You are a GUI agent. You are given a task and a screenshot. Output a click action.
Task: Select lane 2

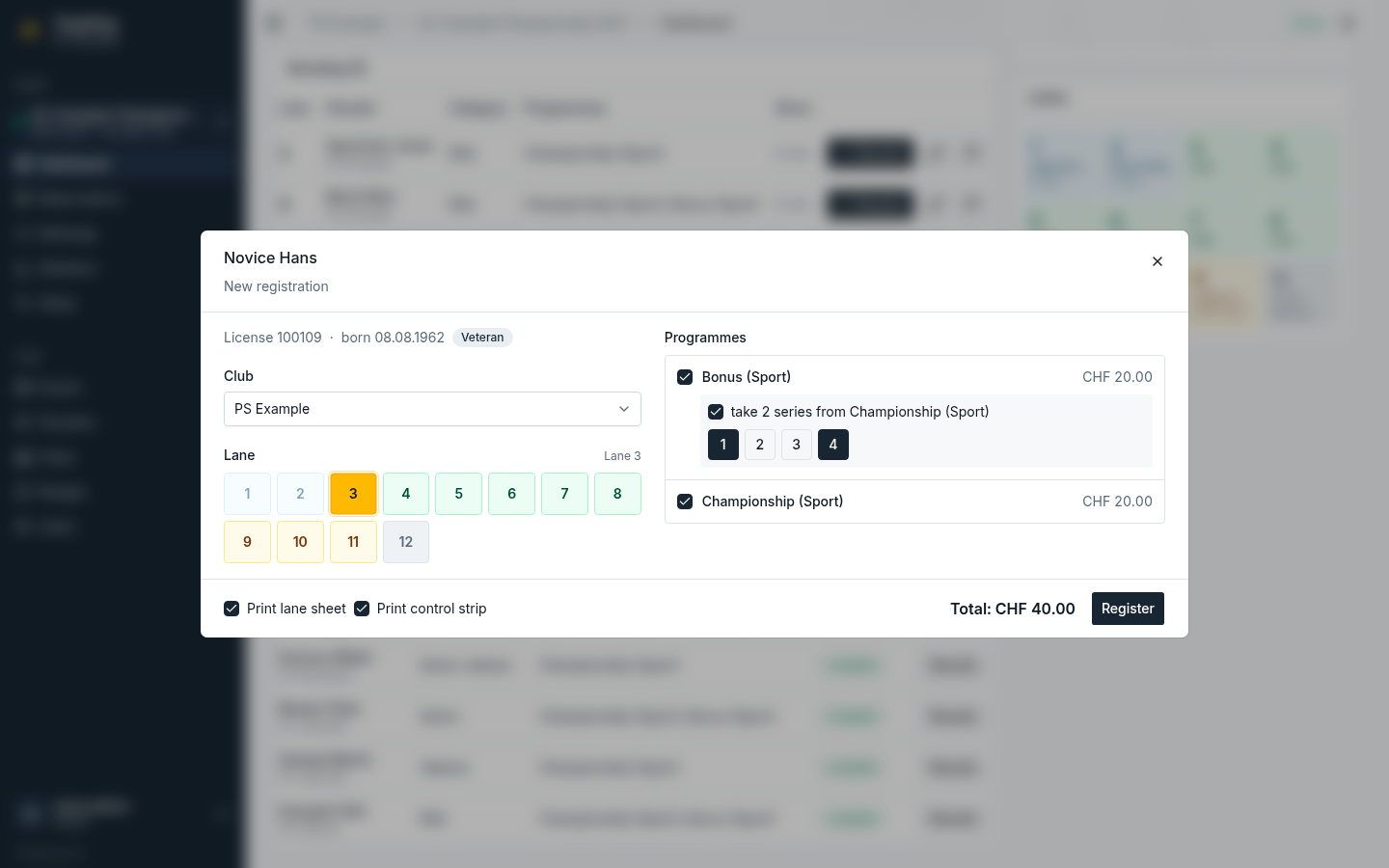pos(300,494)
